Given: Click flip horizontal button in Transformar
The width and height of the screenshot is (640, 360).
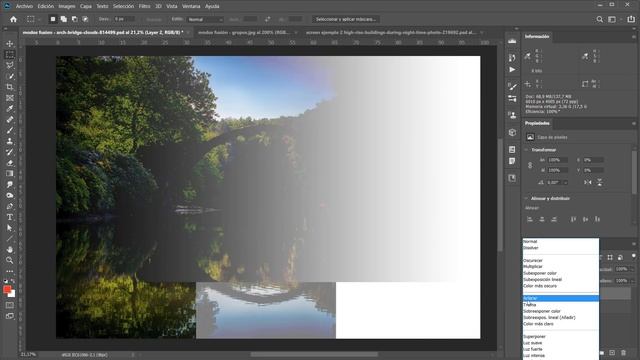Looking at the screenshot, I should pyautogui.click(x=588, y=182).
